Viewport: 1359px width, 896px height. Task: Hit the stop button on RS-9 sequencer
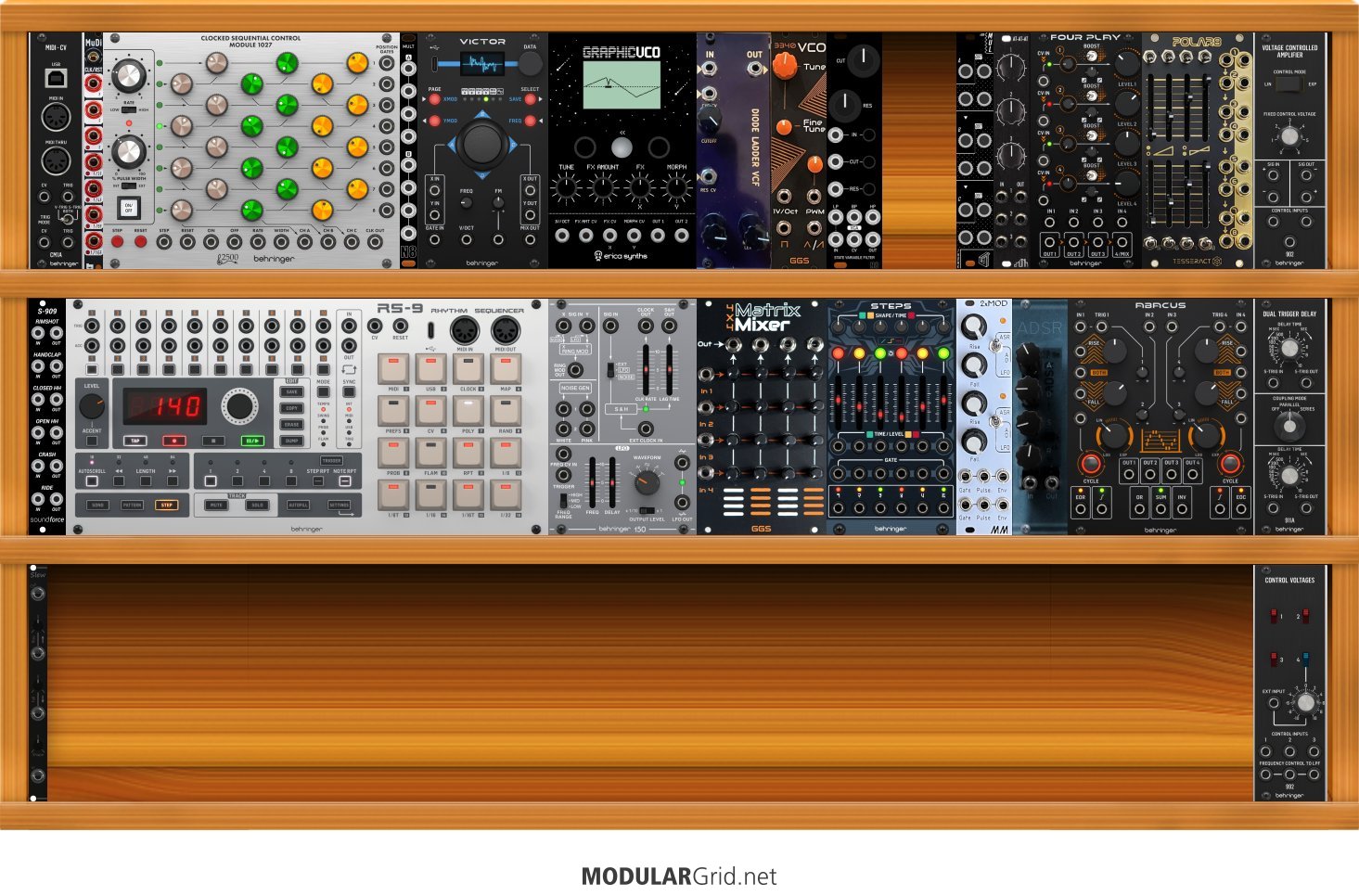click(x=212, y=441)
